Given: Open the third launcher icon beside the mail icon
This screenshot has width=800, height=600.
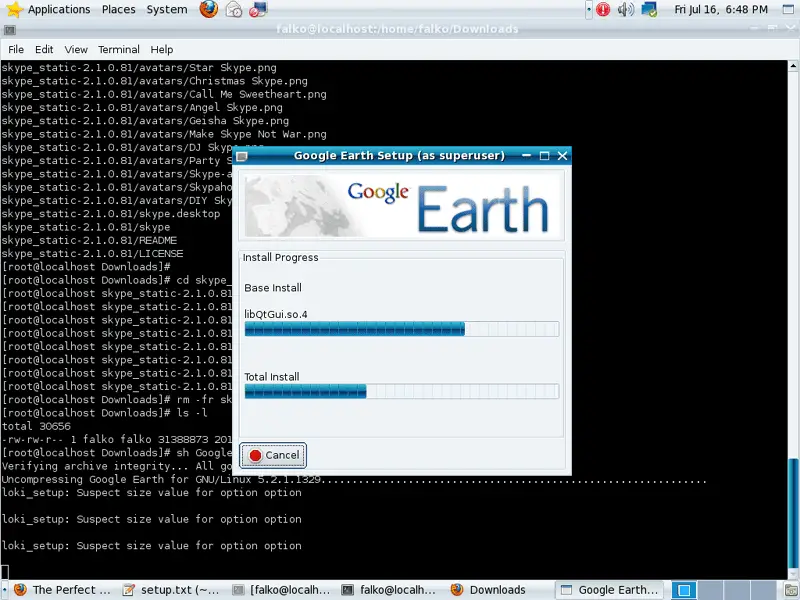Looking at the screenshot, I should tap(258, 9).
